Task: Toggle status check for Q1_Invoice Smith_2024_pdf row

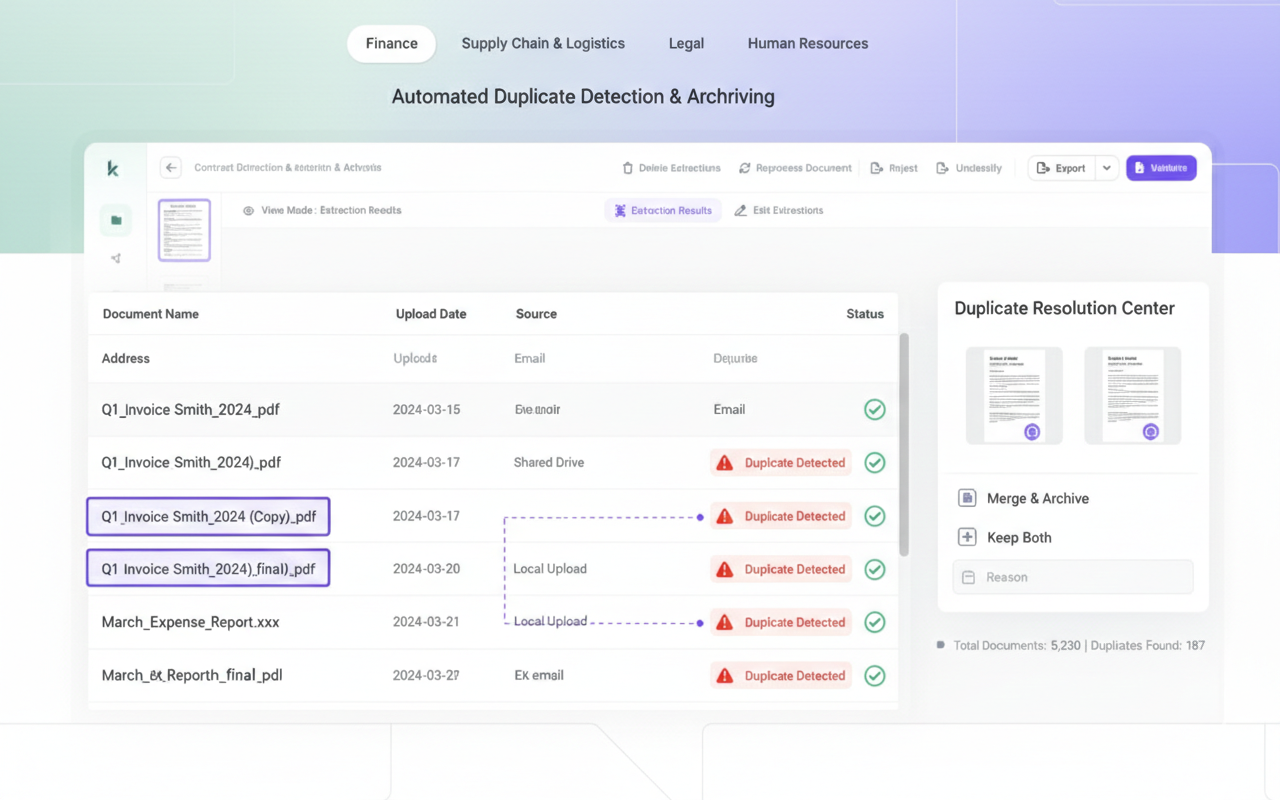Action: (x=875, y=409)
